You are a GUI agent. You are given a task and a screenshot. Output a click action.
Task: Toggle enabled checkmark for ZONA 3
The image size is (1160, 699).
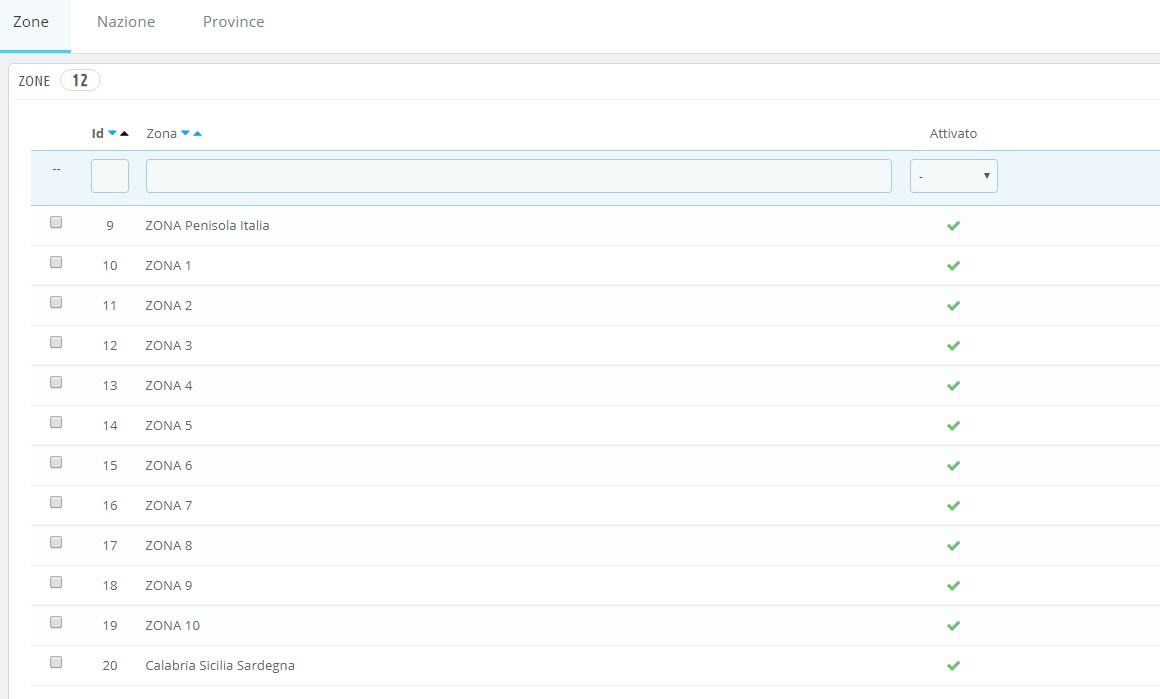pyautogui.click(x=954, y=345)
